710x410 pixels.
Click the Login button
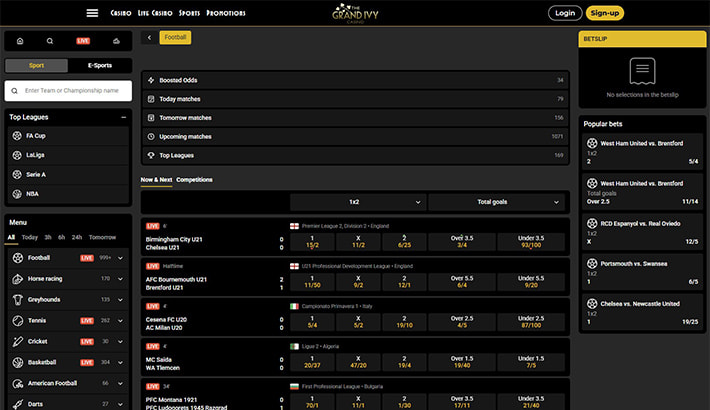coord(565,13)
